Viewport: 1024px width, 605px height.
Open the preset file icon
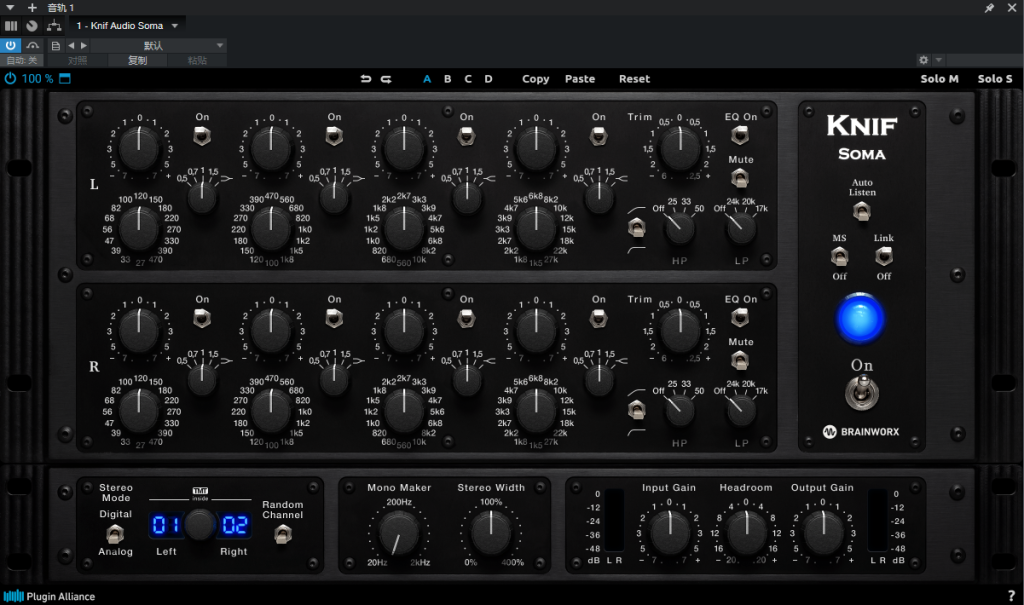tap(56, 46)
